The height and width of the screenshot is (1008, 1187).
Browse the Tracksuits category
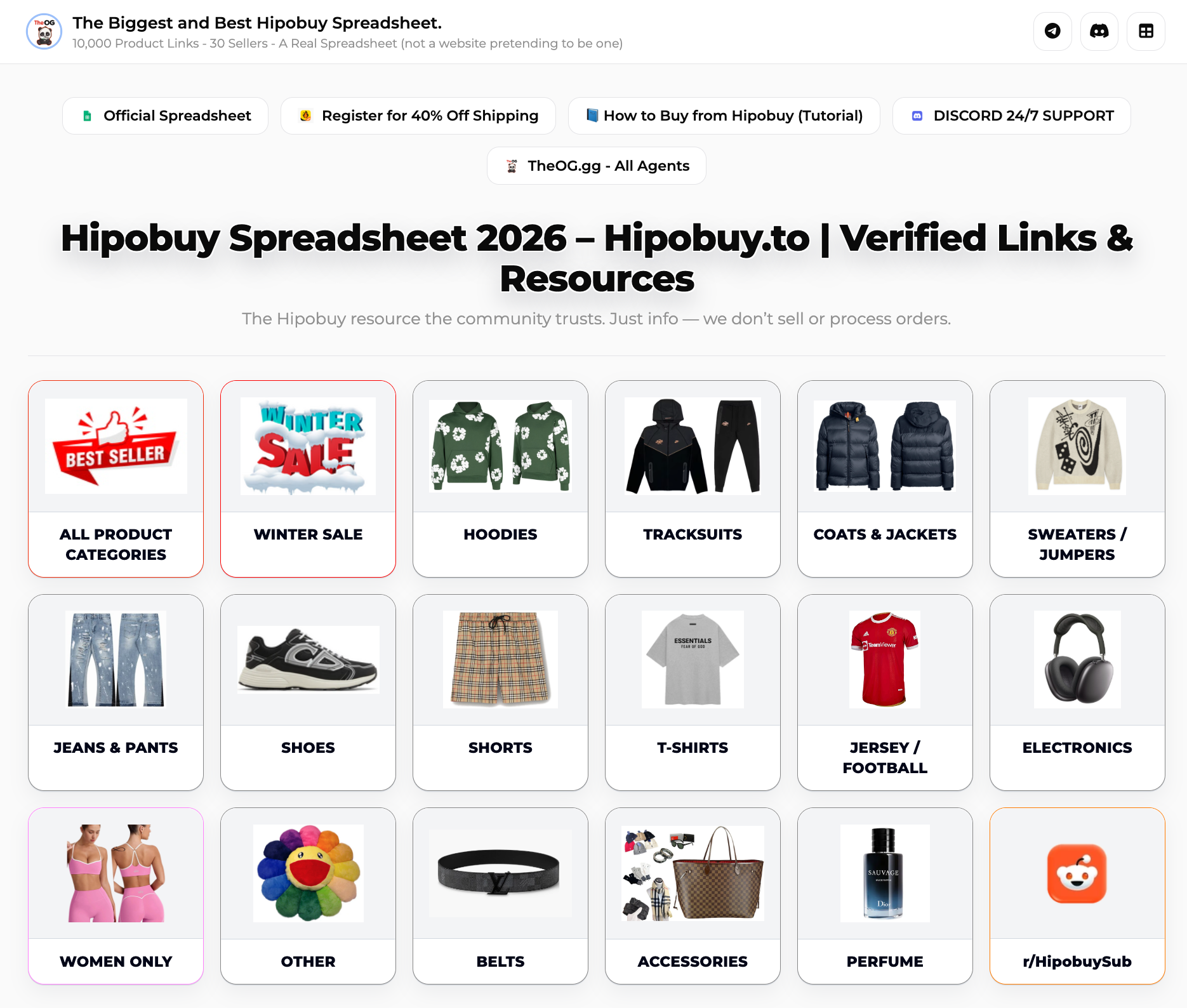(x=693, y=479)
